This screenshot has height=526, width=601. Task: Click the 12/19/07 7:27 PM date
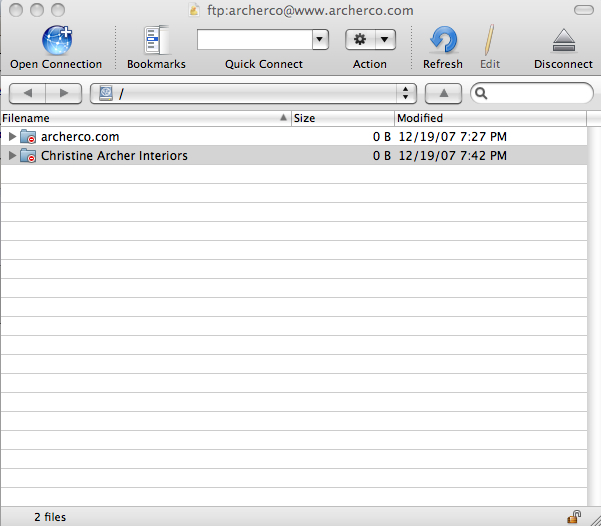[453, 136]
